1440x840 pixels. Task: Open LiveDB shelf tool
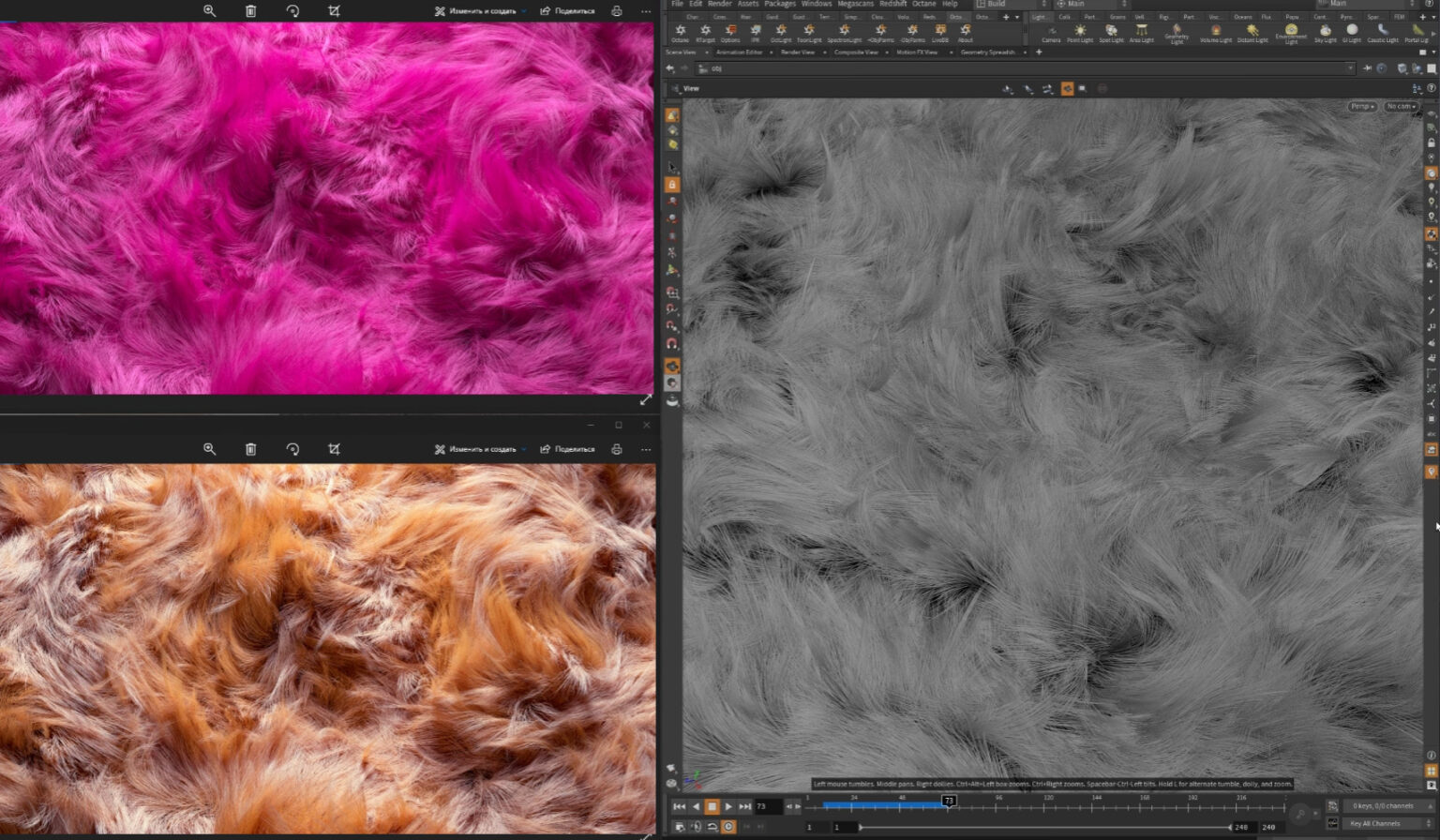point(939,34)
